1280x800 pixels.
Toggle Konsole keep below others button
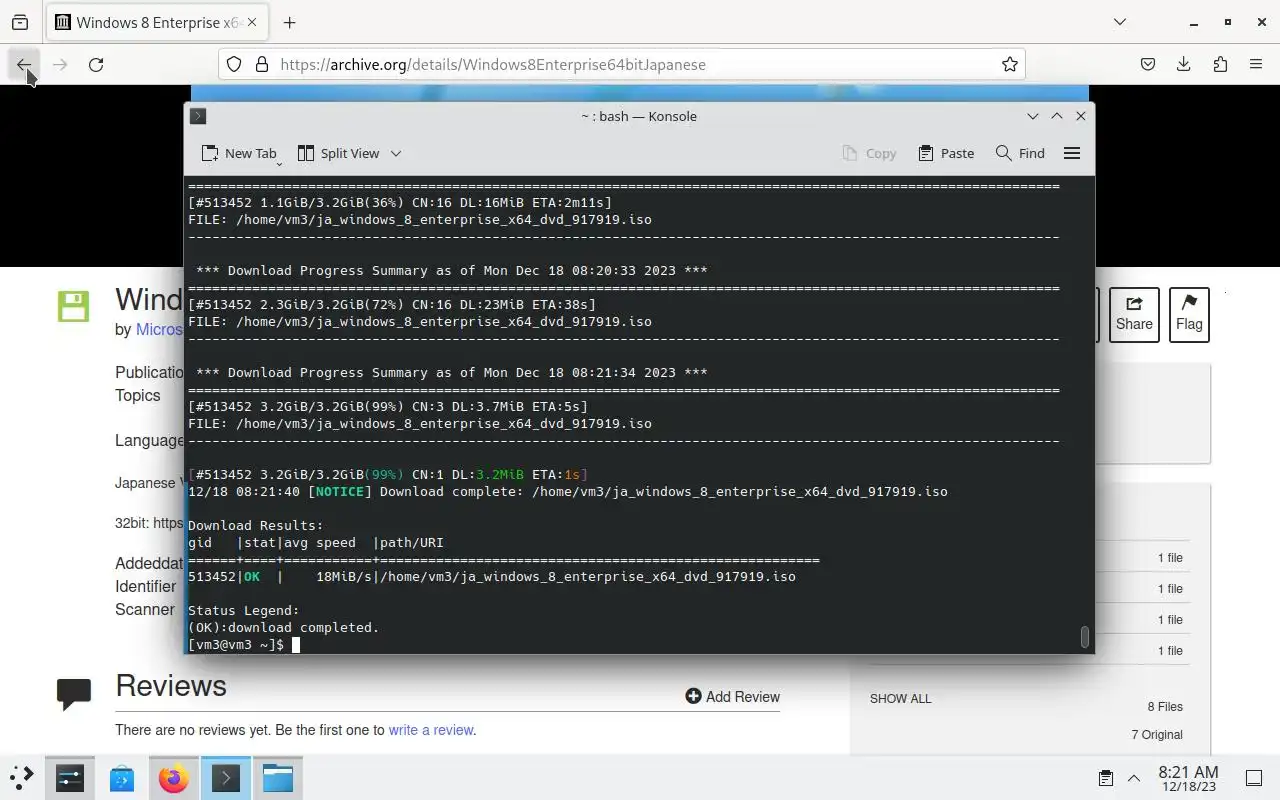(1032, 116)
